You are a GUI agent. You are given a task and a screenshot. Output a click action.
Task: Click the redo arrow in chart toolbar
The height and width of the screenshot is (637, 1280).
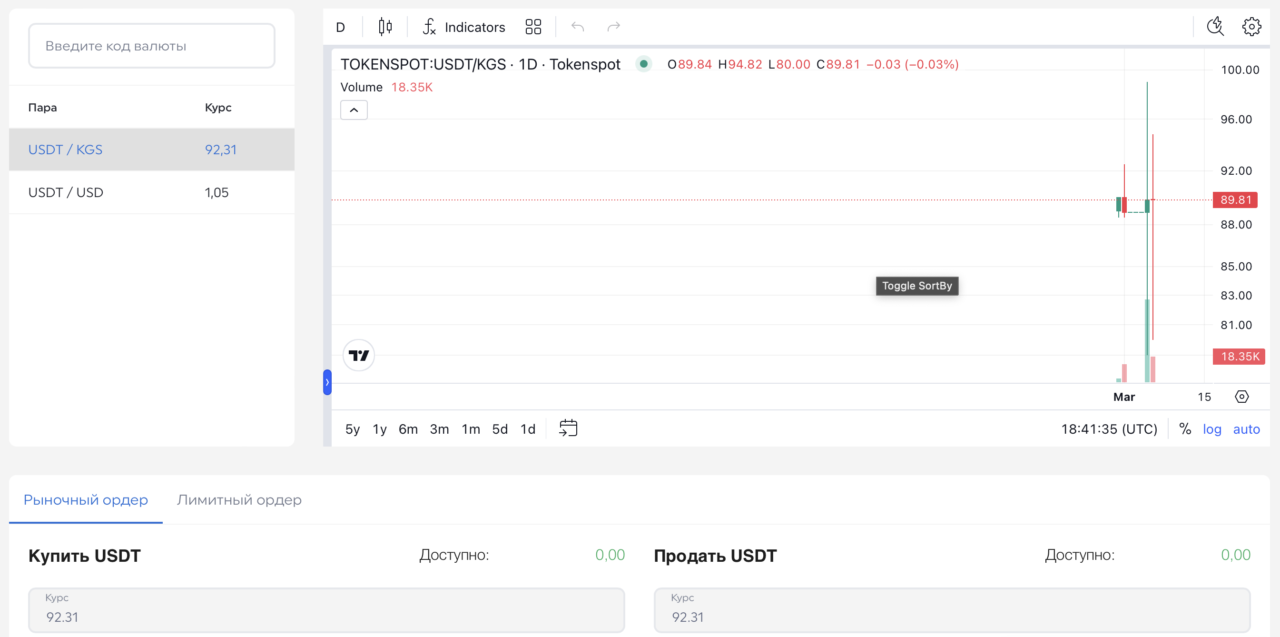tap(614, 27)
